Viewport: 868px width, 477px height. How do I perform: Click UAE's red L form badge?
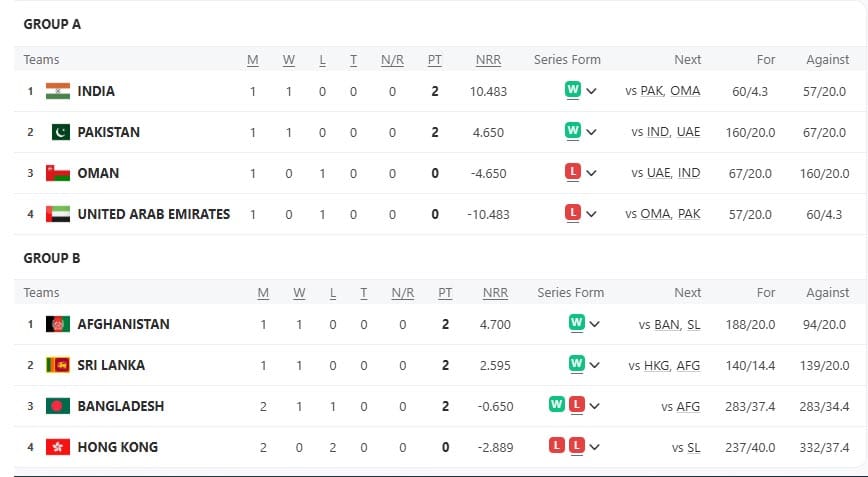(573, 212)
